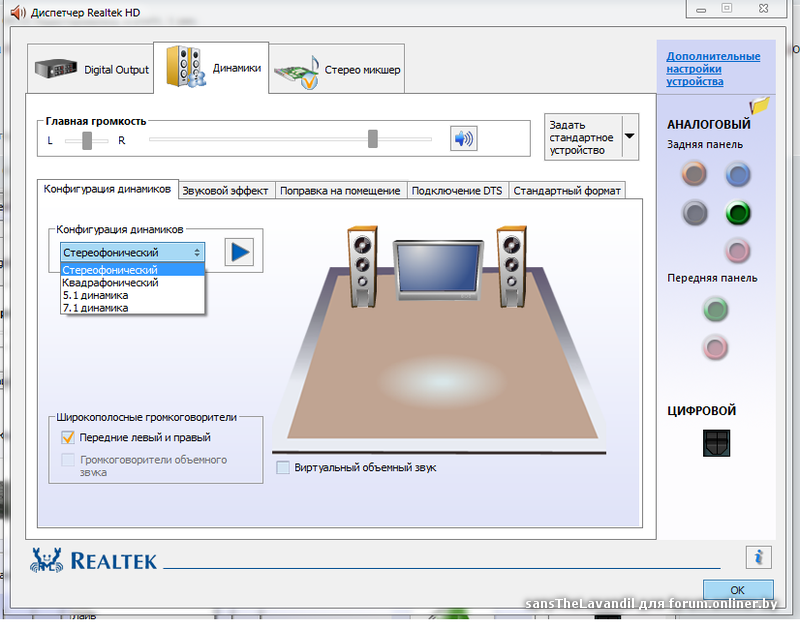The image size is (800, 627).
Task: Open the information button
Action: 758,557
